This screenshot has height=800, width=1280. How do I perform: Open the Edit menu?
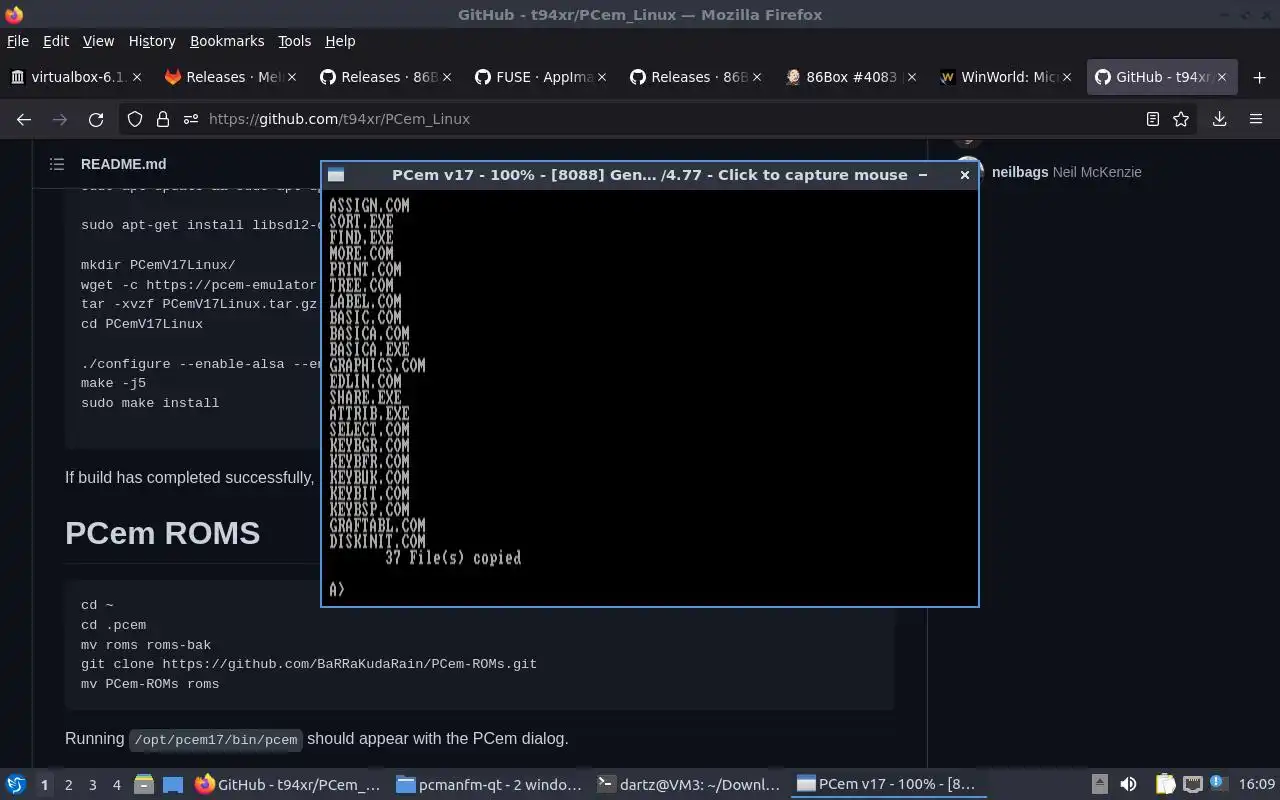click(x=56, y=41)
